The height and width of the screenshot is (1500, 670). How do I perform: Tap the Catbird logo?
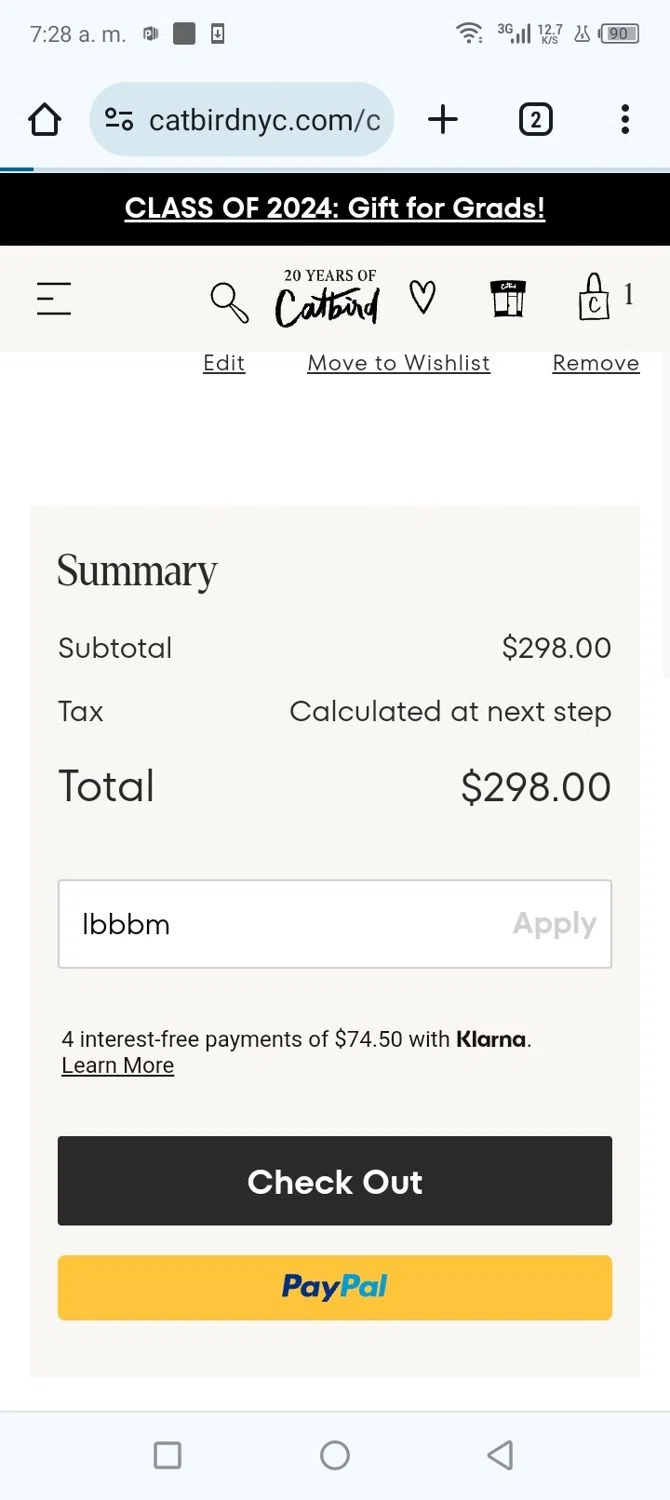point(328,298)
